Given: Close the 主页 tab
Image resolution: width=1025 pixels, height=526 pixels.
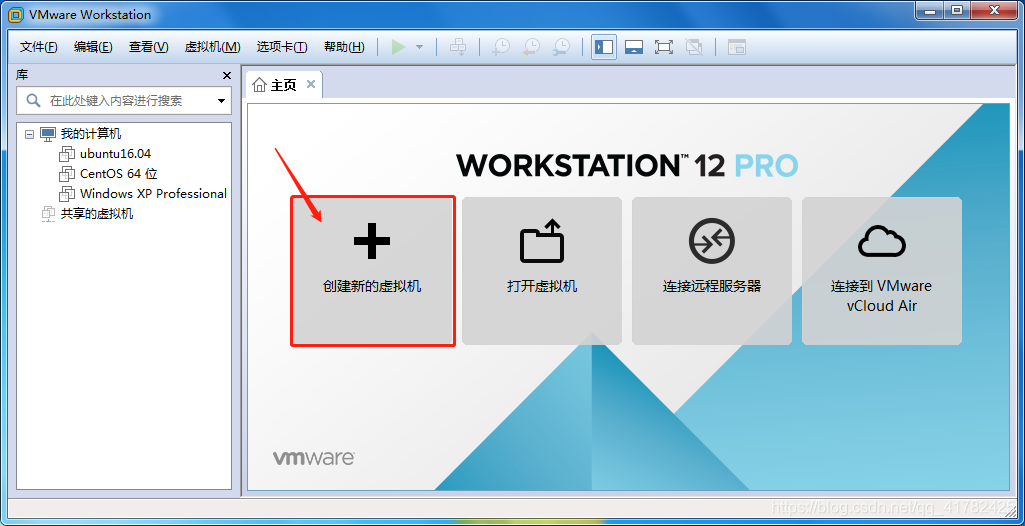Looking at the screenshot, I should pyautogui.click(x=311, y=84).
